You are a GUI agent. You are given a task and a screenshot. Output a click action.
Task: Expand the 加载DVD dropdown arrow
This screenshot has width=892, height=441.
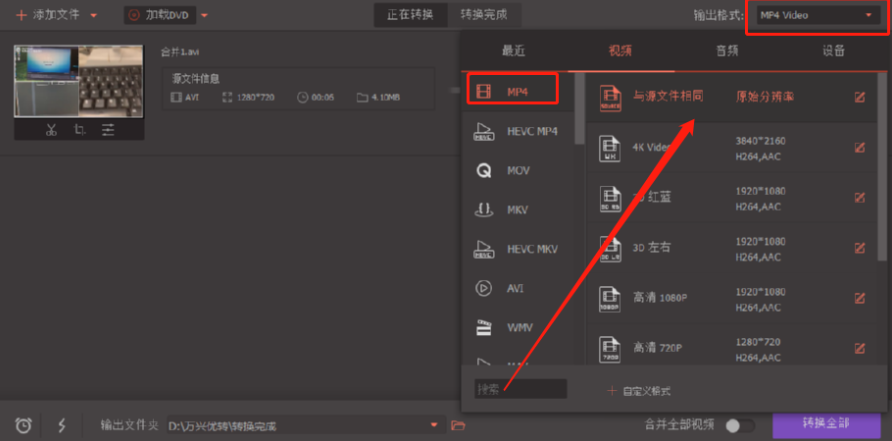click(x=205, y=16)
